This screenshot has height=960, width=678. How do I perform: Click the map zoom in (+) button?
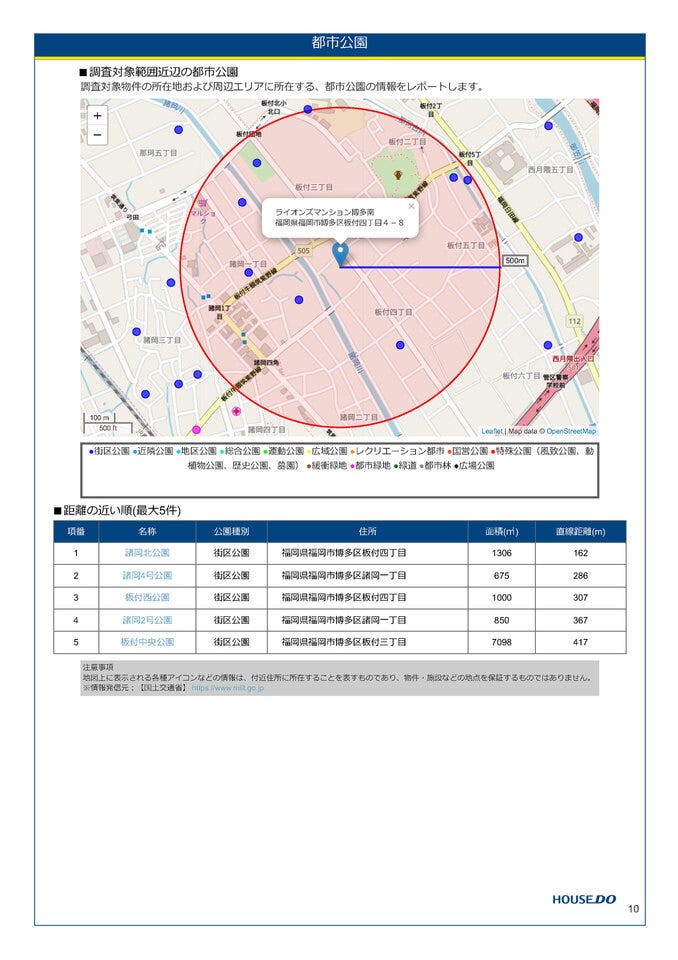tap(97, 116)
